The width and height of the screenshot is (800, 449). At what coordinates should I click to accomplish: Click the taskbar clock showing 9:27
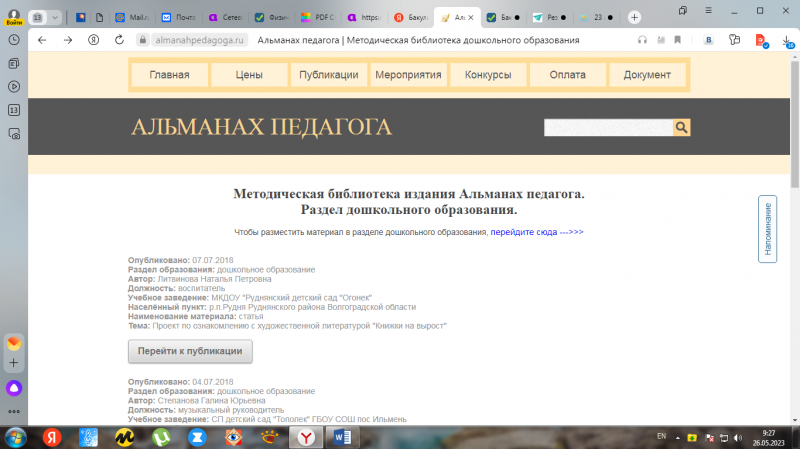[768, 438]
